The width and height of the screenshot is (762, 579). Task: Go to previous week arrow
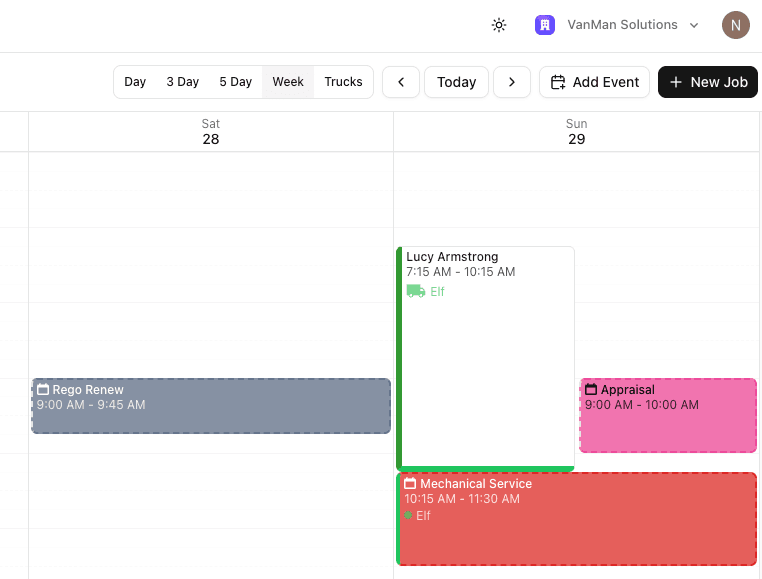(401, 82)
